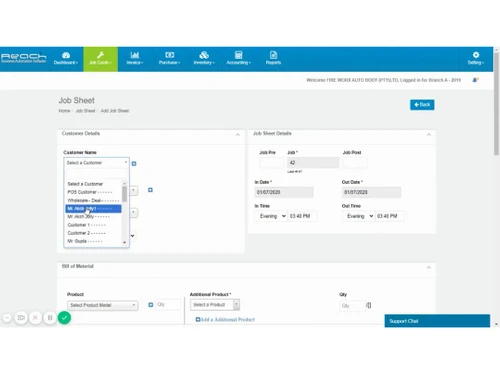Open the Invoice menu
The image size is (500, 375).
tap(135, 59)
